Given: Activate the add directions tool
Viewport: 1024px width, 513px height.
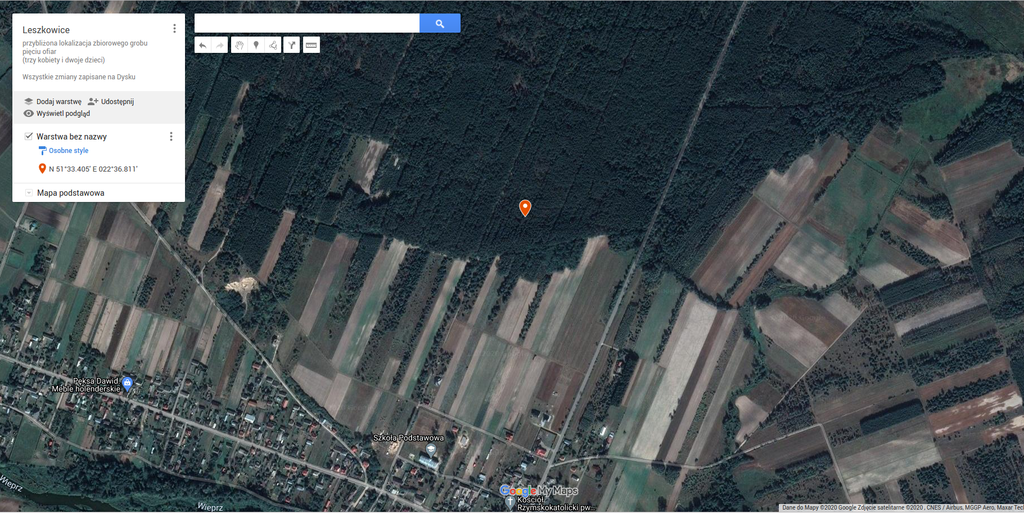Looking at the screenshot, I should [x=291, y=45].
